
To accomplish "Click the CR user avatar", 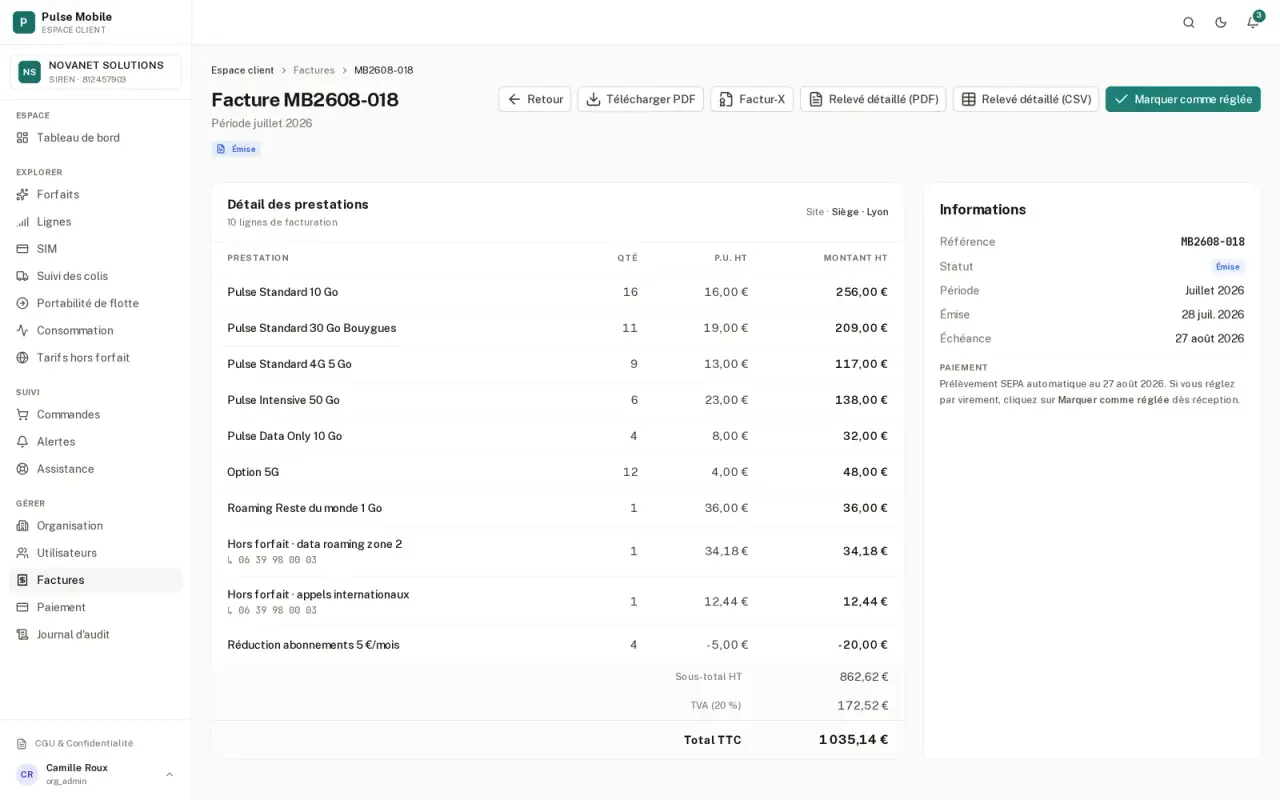I will point(27,774).
